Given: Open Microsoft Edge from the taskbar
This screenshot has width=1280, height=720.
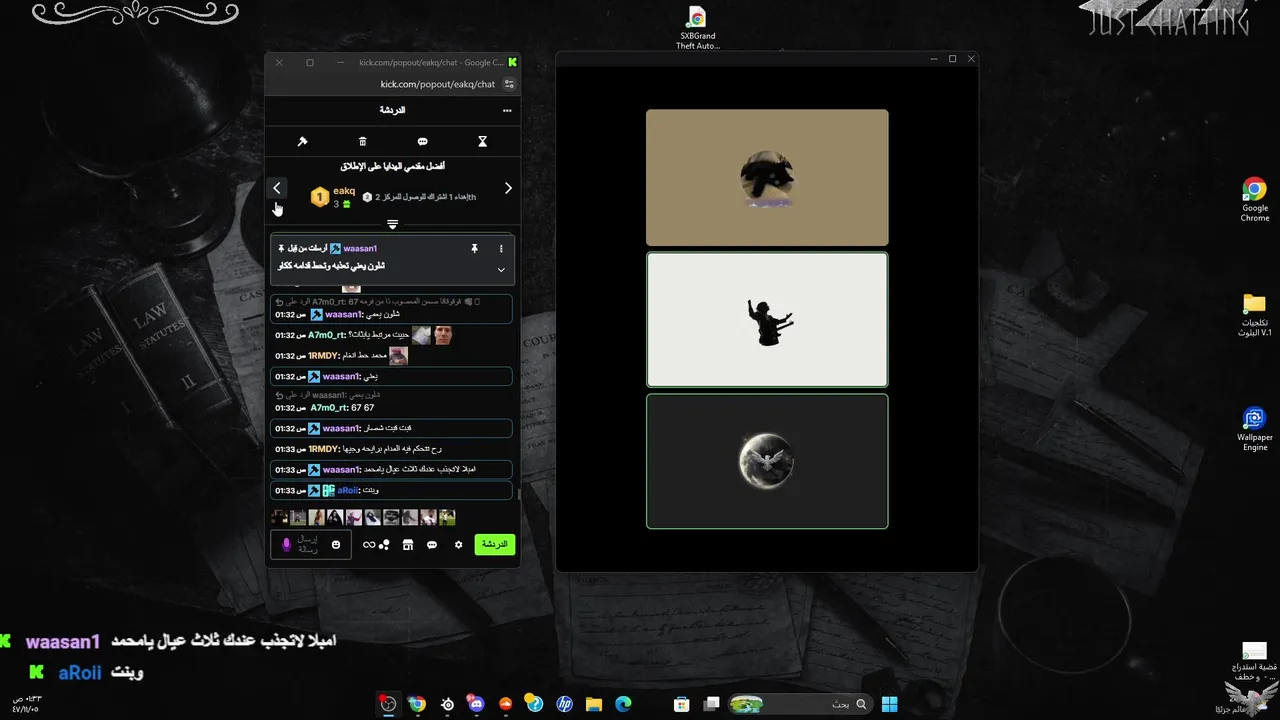Looking at the screenshot, I should [x=623, y=704].
